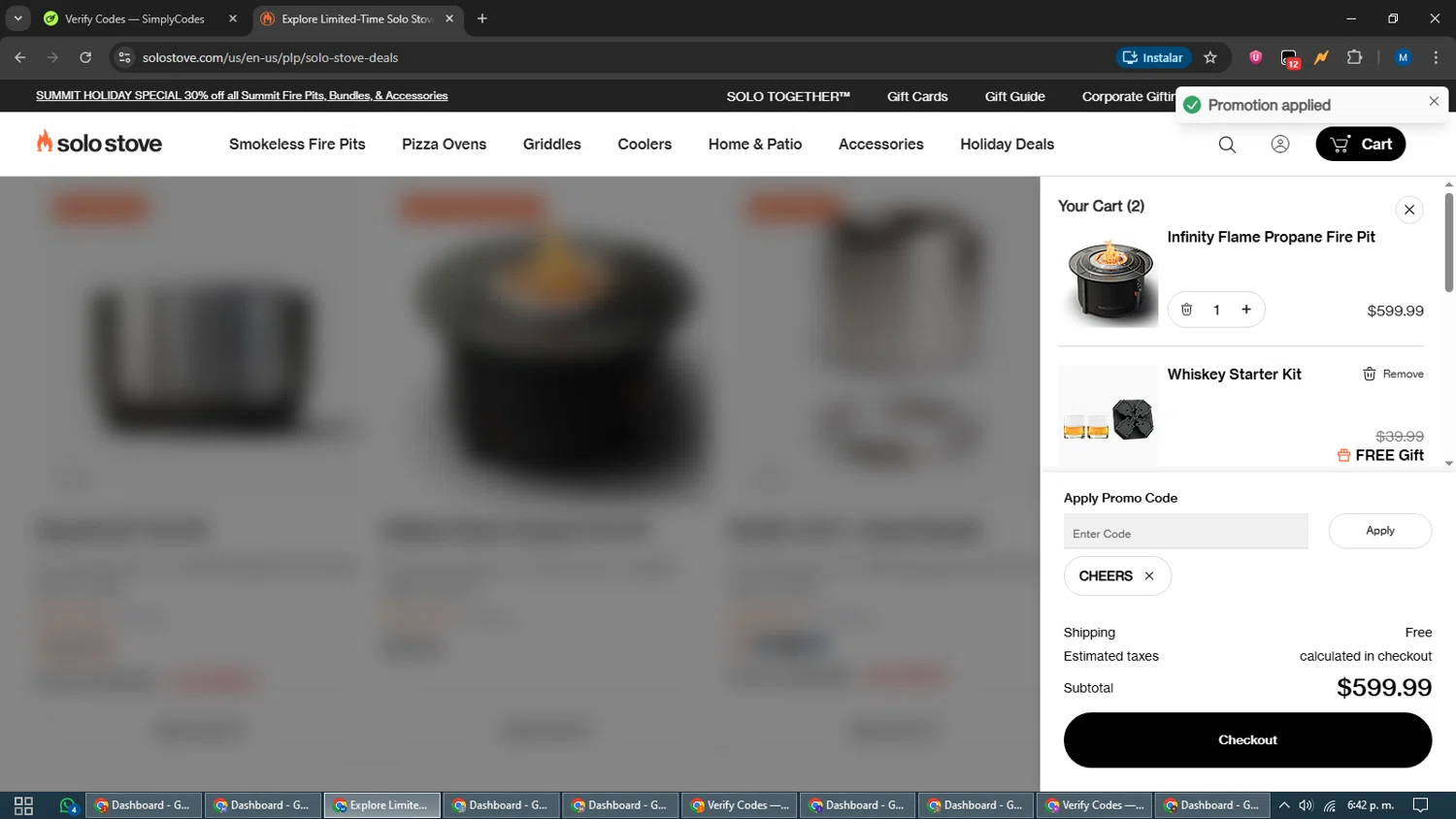Open Pizza Ovens menu
Image resolution: width=1456 pixels, height=819 pixels.
[x=444, y=145]
